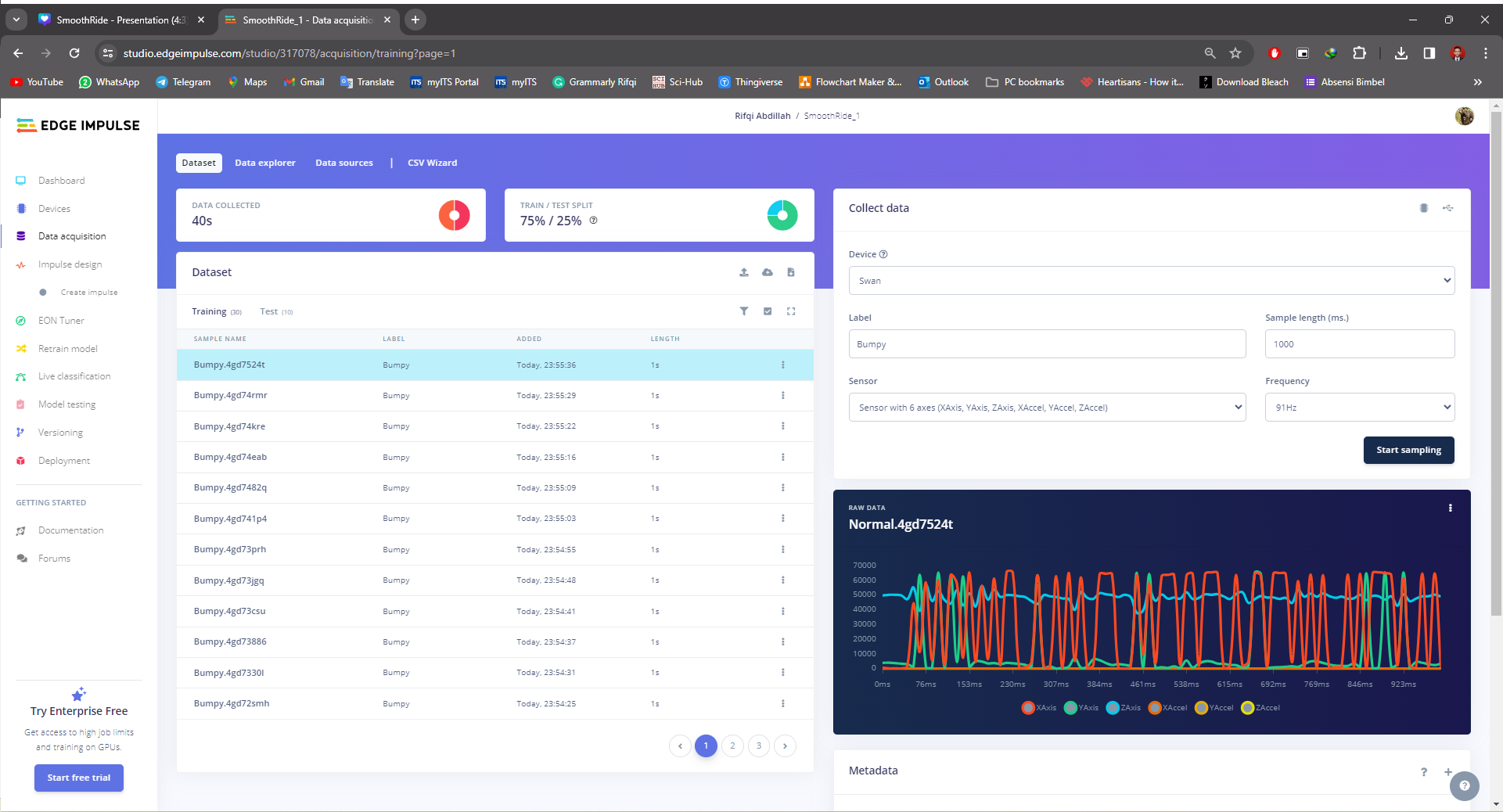
Task: Open the Rifqi Abdillah breadcrumb link
Action: 762,116
